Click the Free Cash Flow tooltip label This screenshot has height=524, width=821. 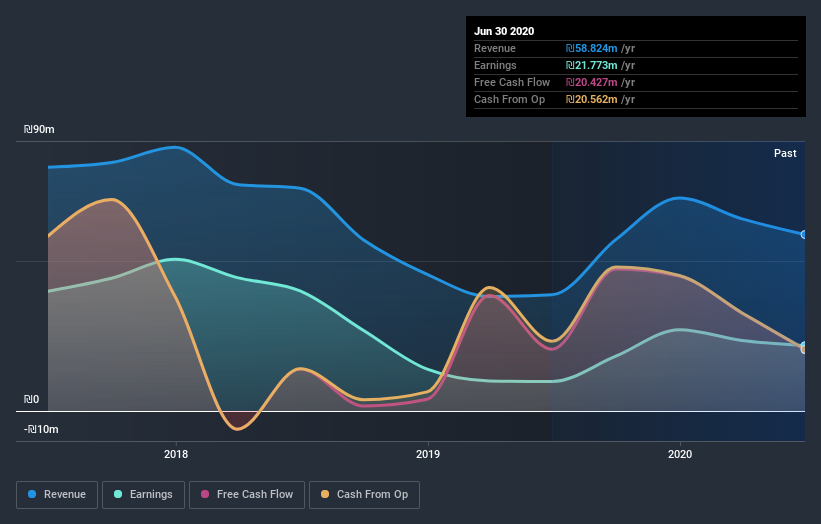click(512, 82)
